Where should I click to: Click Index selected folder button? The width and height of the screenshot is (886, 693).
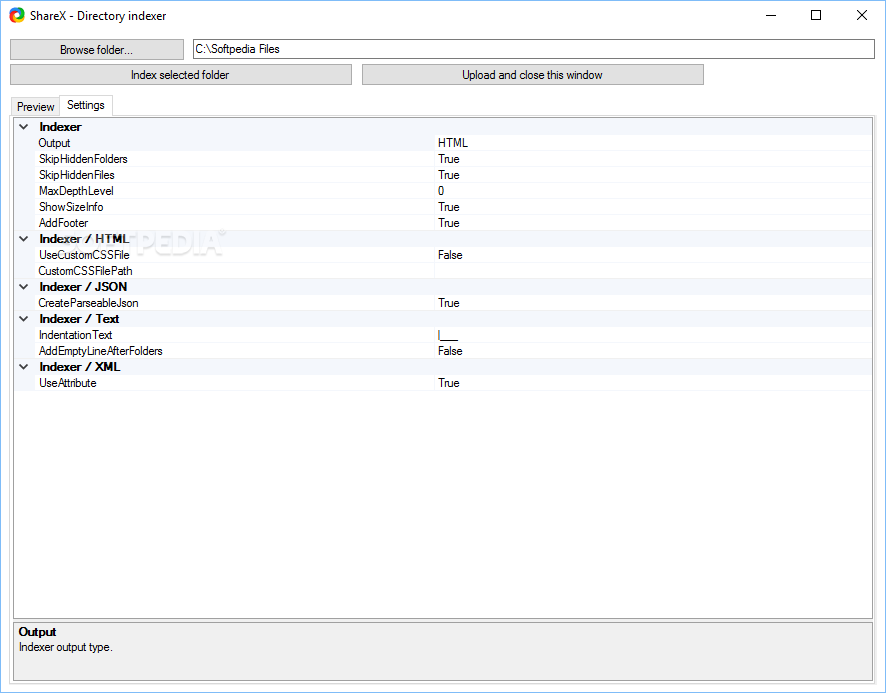point(181,75)
